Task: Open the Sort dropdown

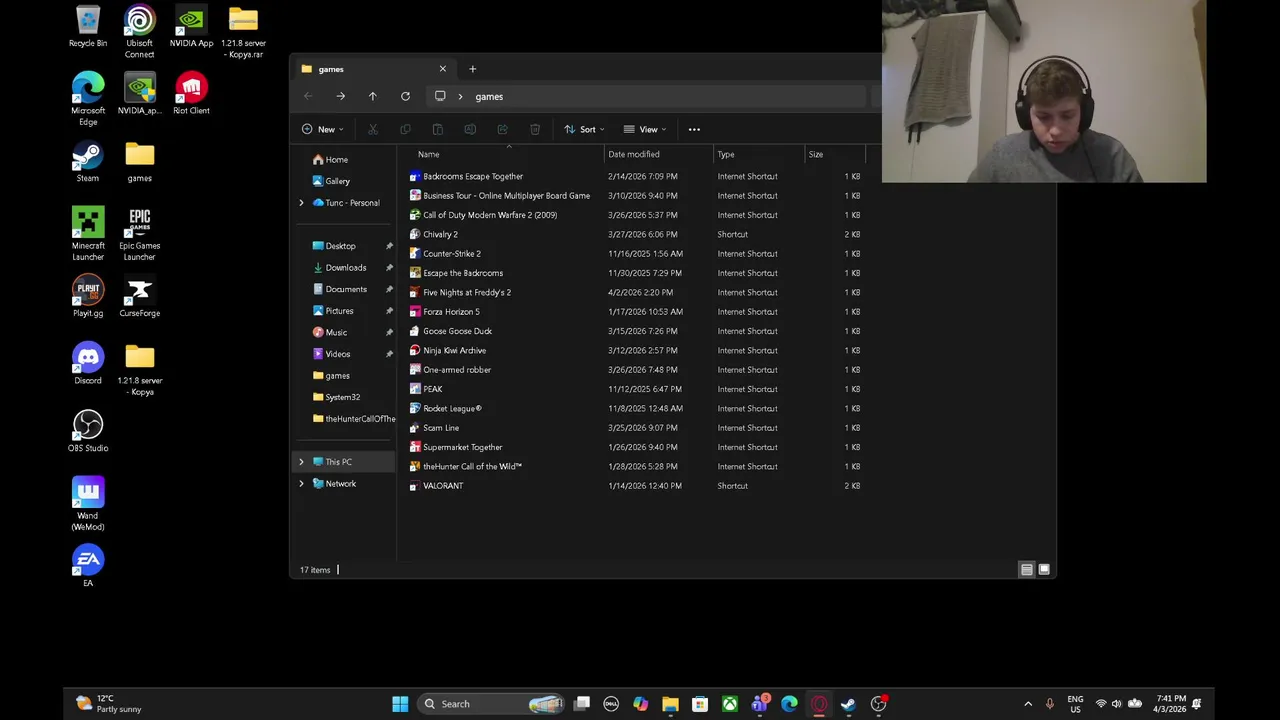Action: click(584, 129)
